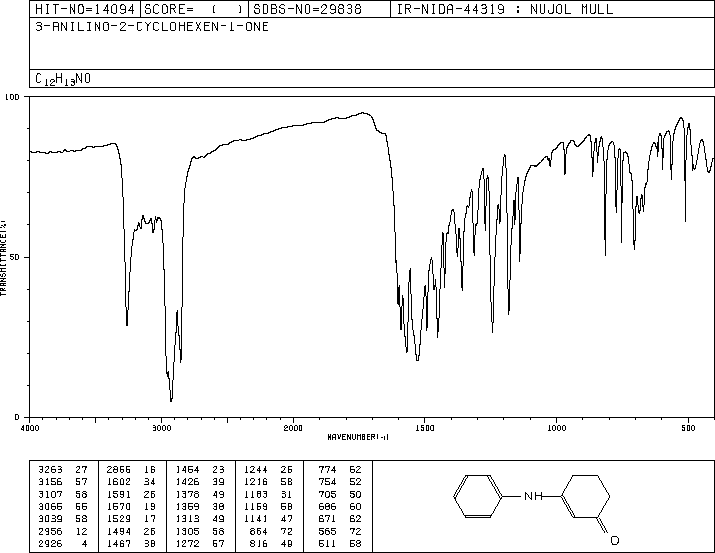
Task: Click the 2000 wavenumber axis label
Action: (x=293, y=428)
